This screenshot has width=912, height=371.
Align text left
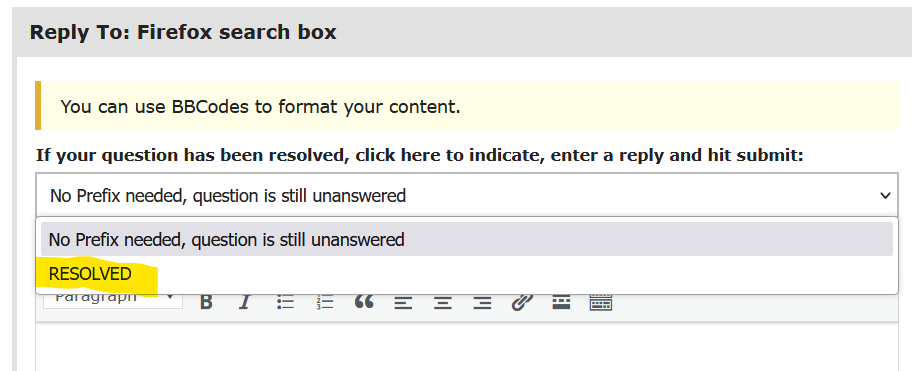(403, 302)
